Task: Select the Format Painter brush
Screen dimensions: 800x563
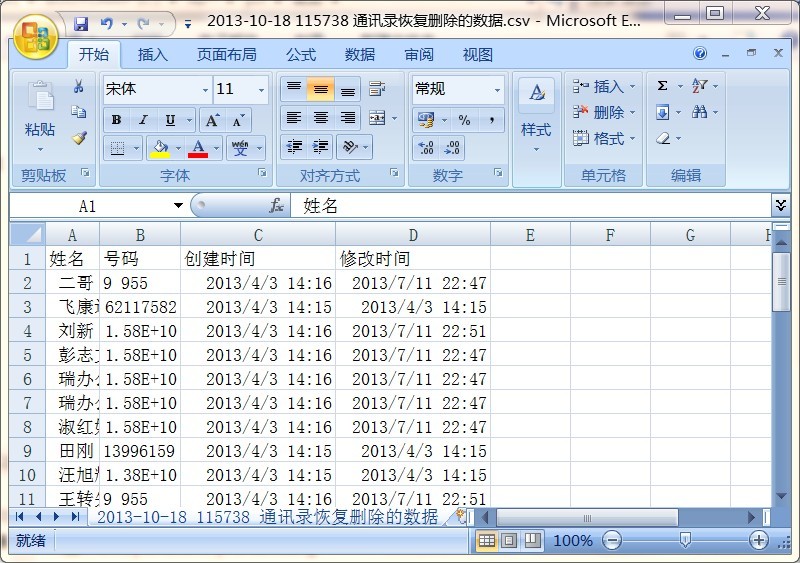Action: point(78,138)
